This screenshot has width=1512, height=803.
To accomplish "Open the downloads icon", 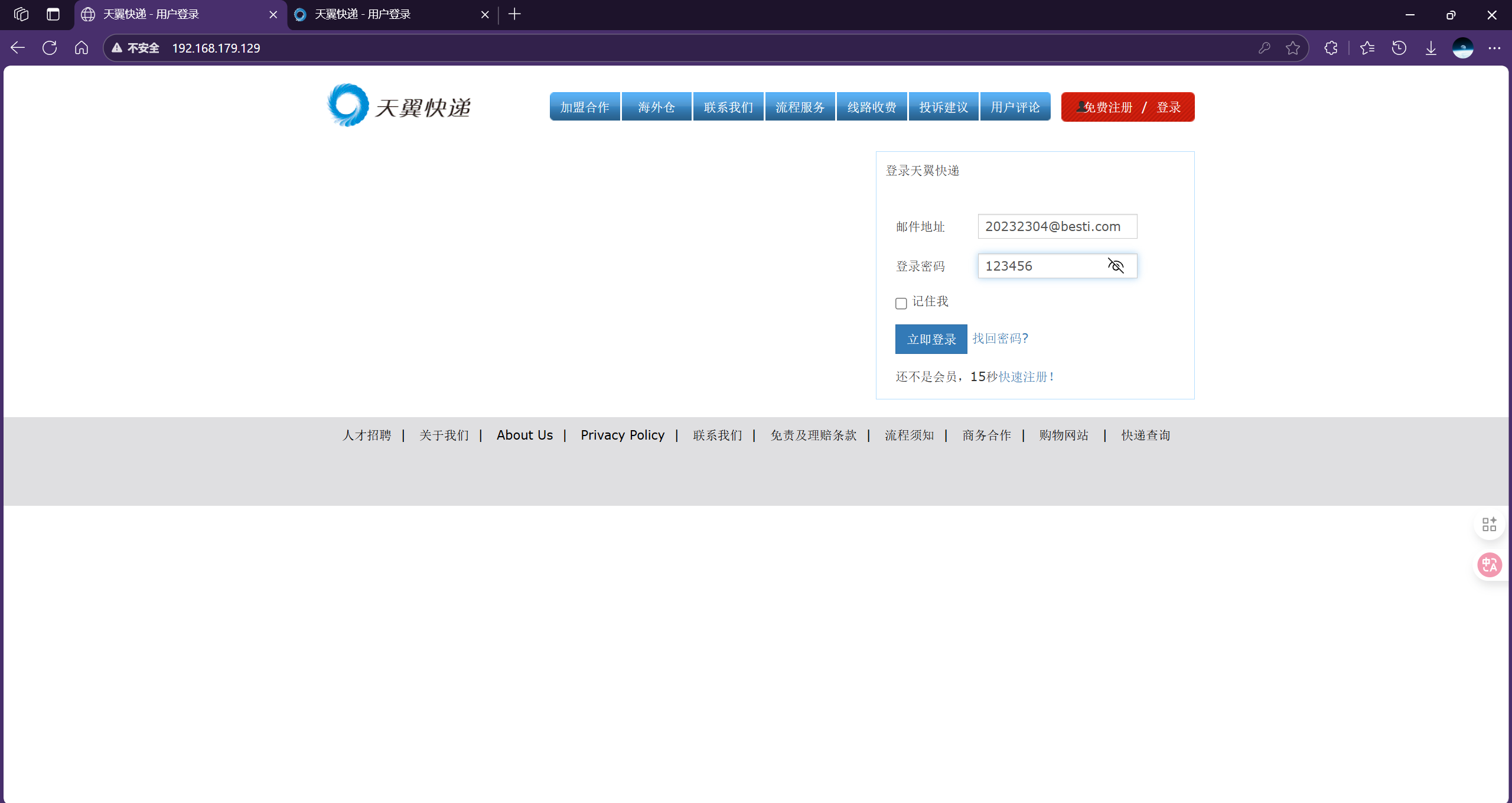I will click(x=1430, y=48).
